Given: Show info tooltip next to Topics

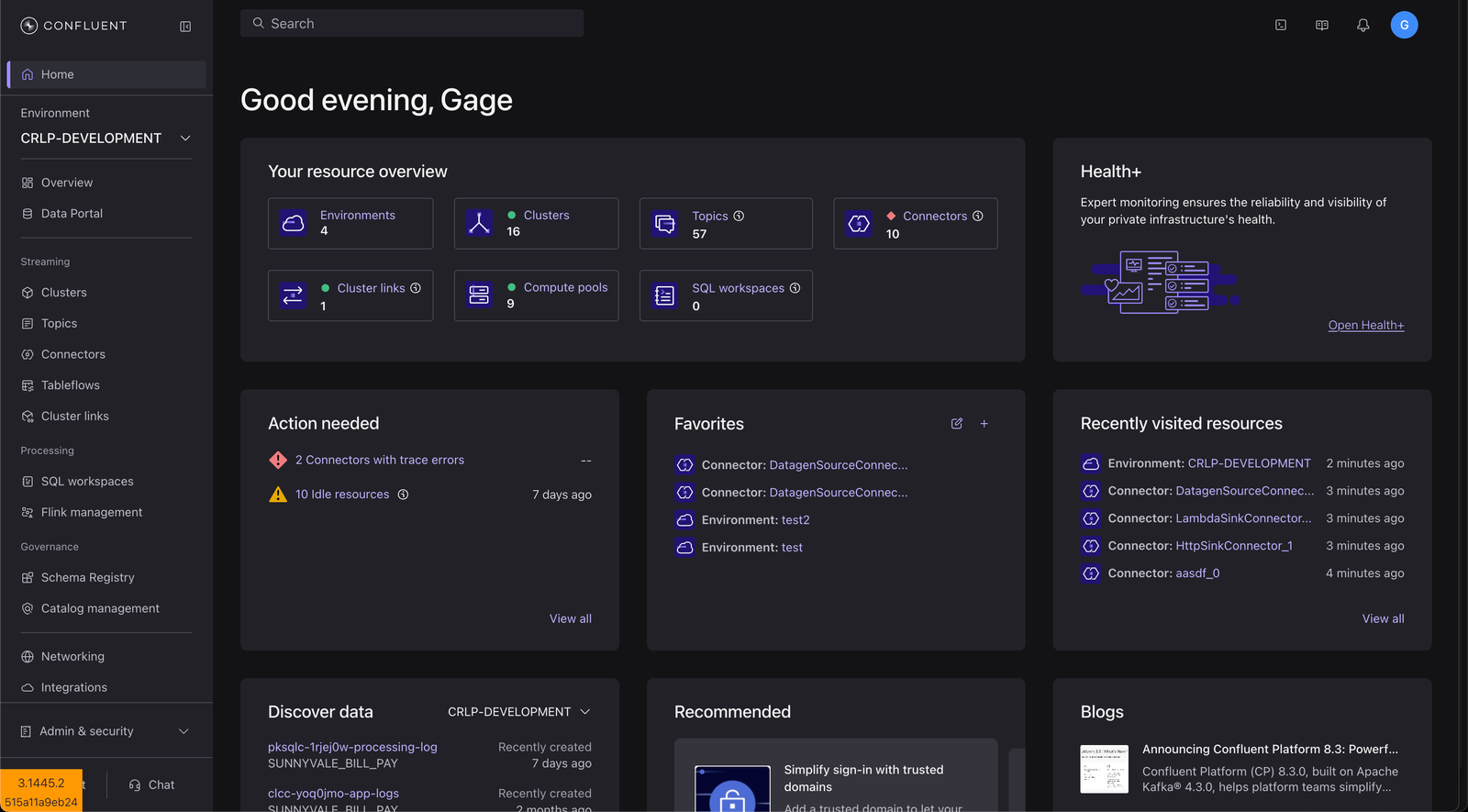Looking at the screenshot, I should pyautogui.click(x=739, y=217).
